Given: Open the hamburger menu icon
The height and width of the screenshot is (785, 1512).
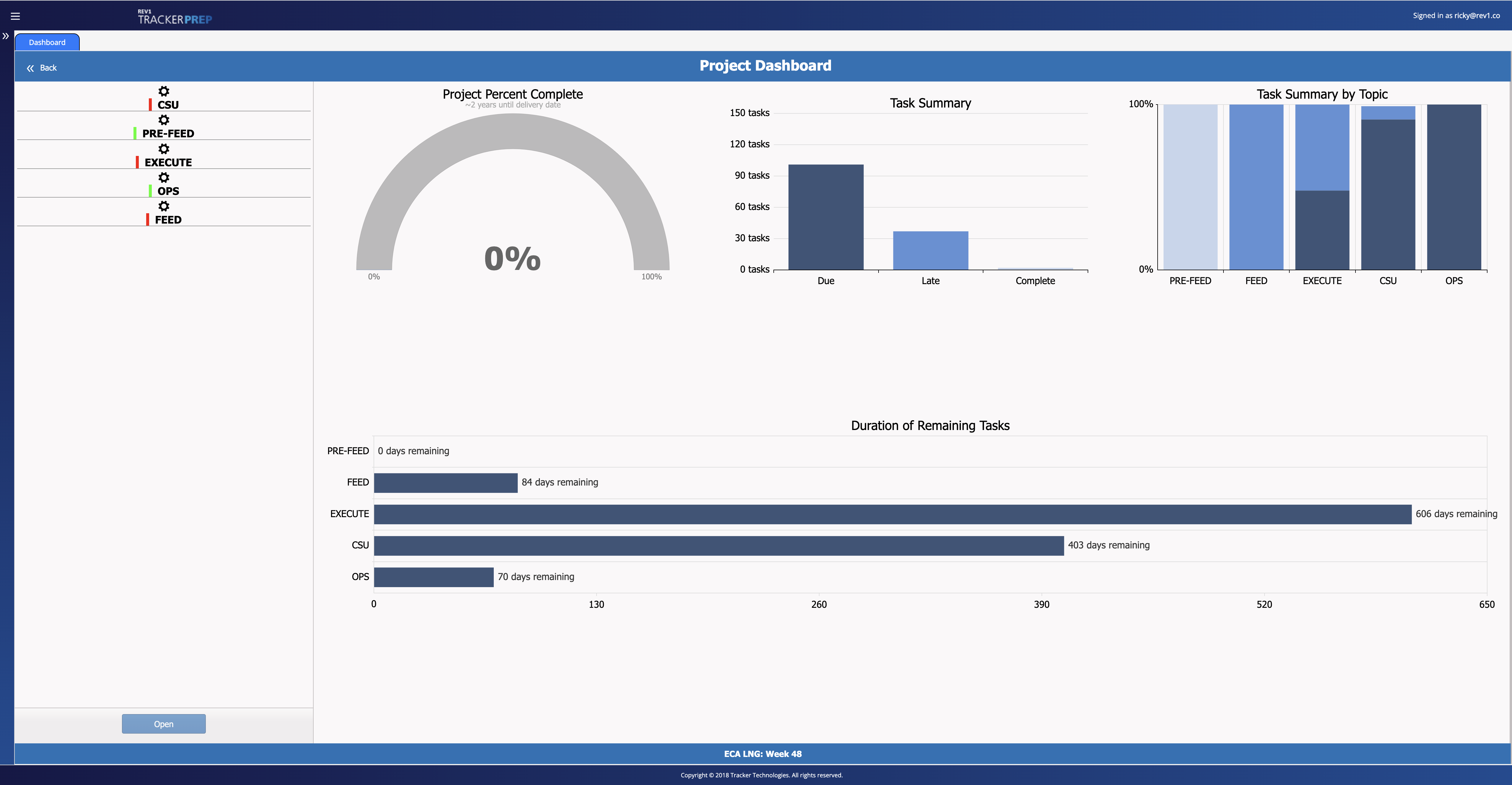Looking at the screenshot, I should [x=15, y=17].
